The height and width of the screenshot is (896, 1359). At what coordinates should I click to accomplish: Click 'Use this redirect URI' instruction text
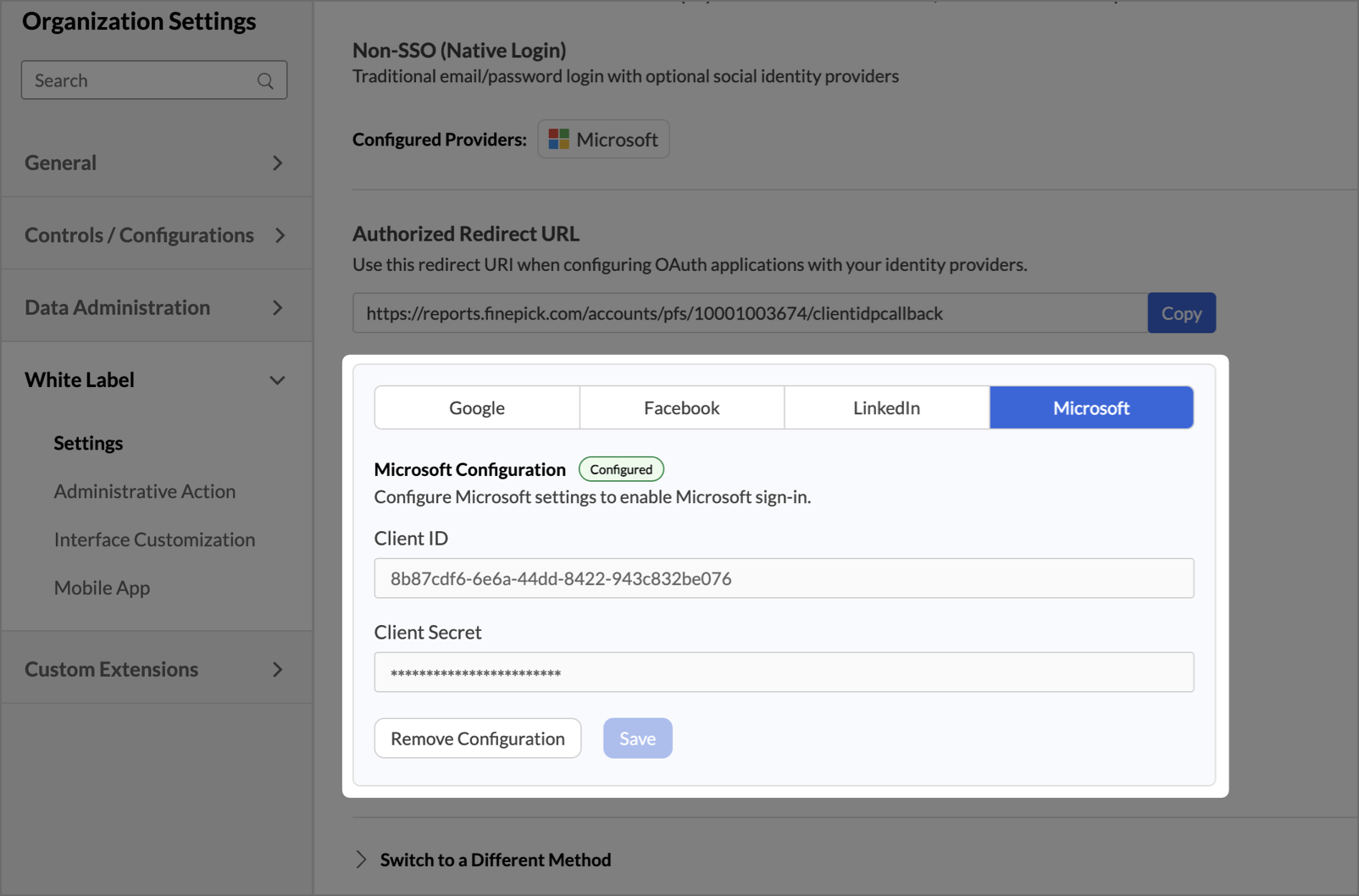coord(690,264)
